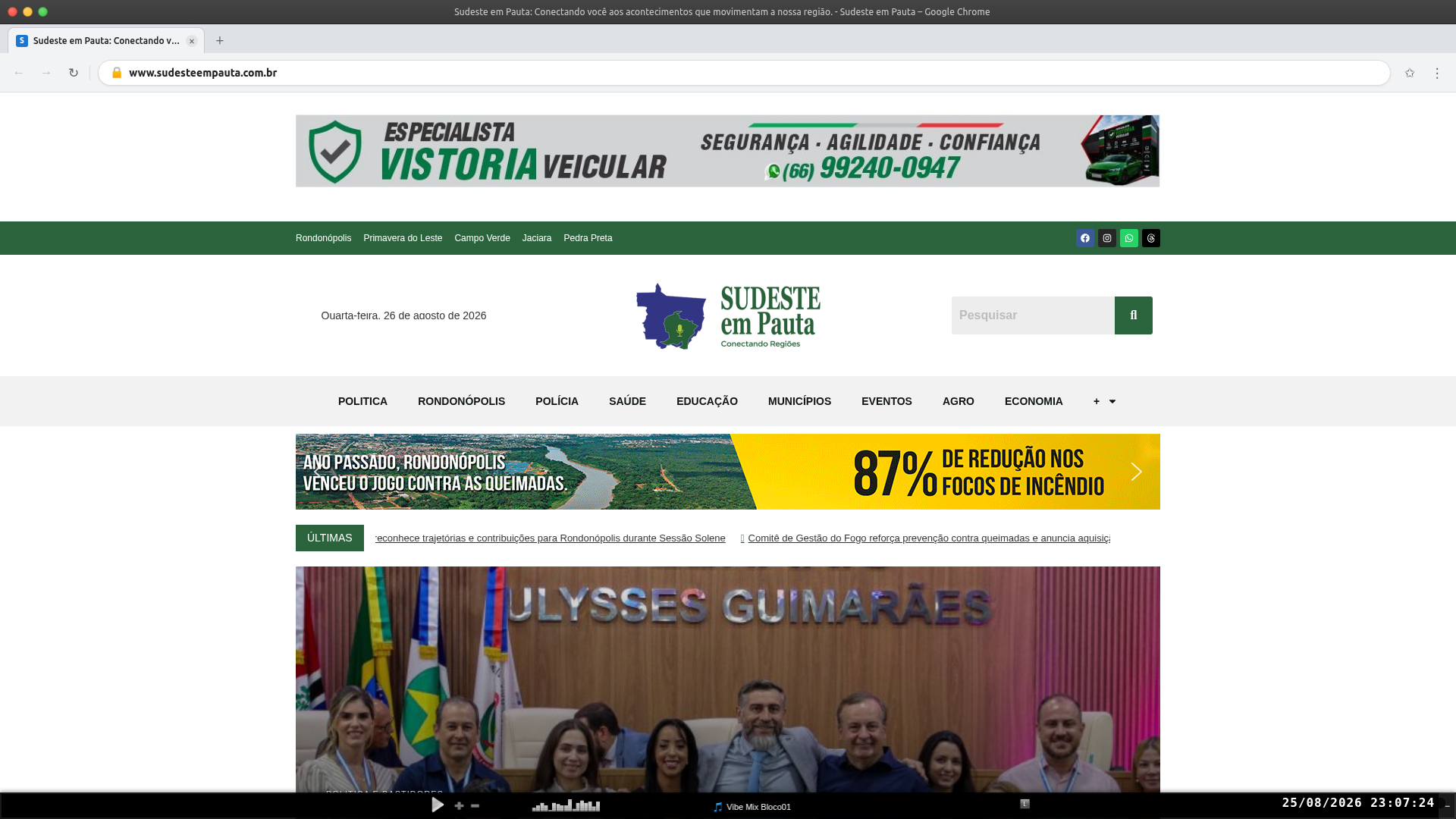
Task: Open the Campo Verde link
Action: point(482,238)
